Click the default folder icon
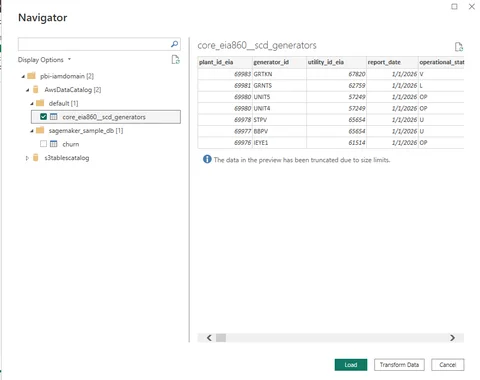Viewport: 480px width, 380px height. (40, 103)
